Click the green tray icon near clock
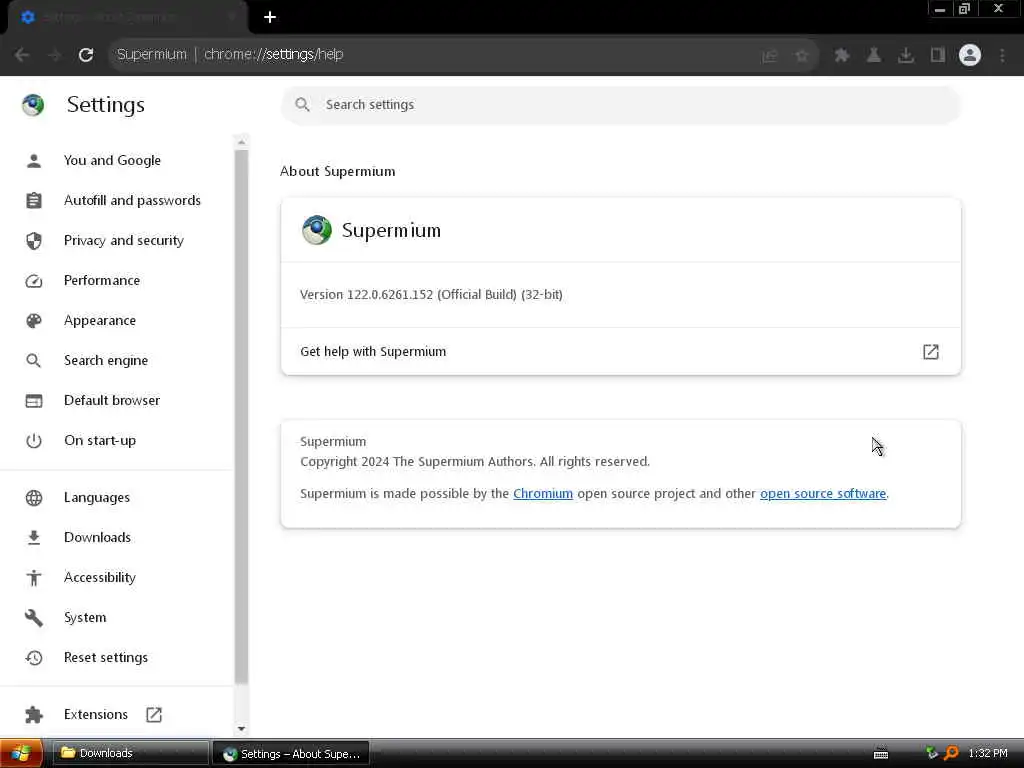The image size is (1024, 768). 932,753
